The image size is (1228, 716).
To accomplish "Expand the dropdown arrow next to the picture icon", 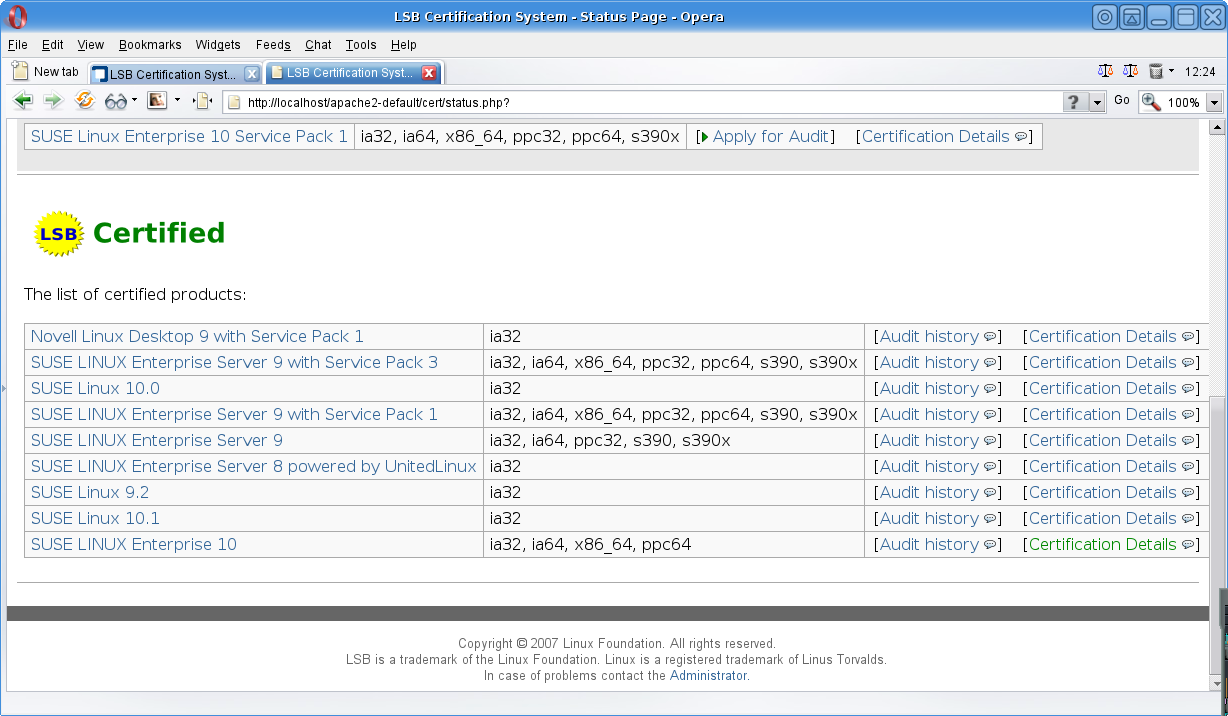I will tap(177, 100).
